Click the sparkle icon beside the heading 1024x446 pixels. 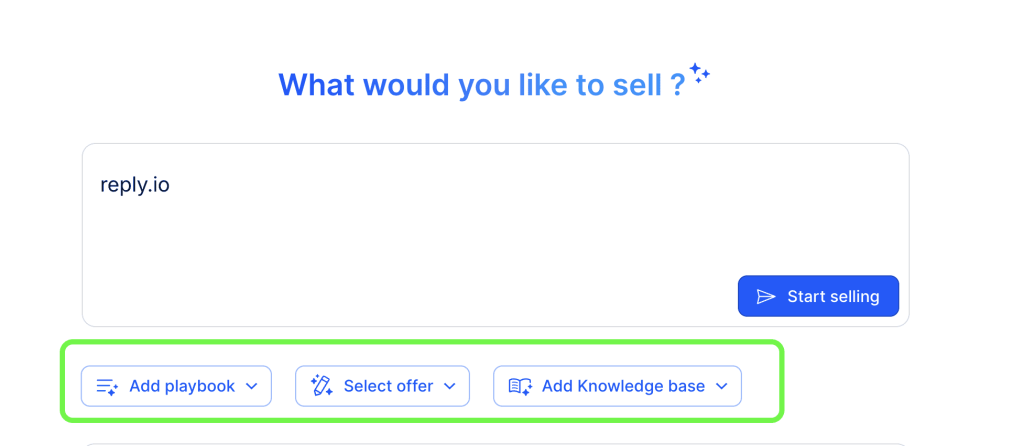click(x=699, y=74)
